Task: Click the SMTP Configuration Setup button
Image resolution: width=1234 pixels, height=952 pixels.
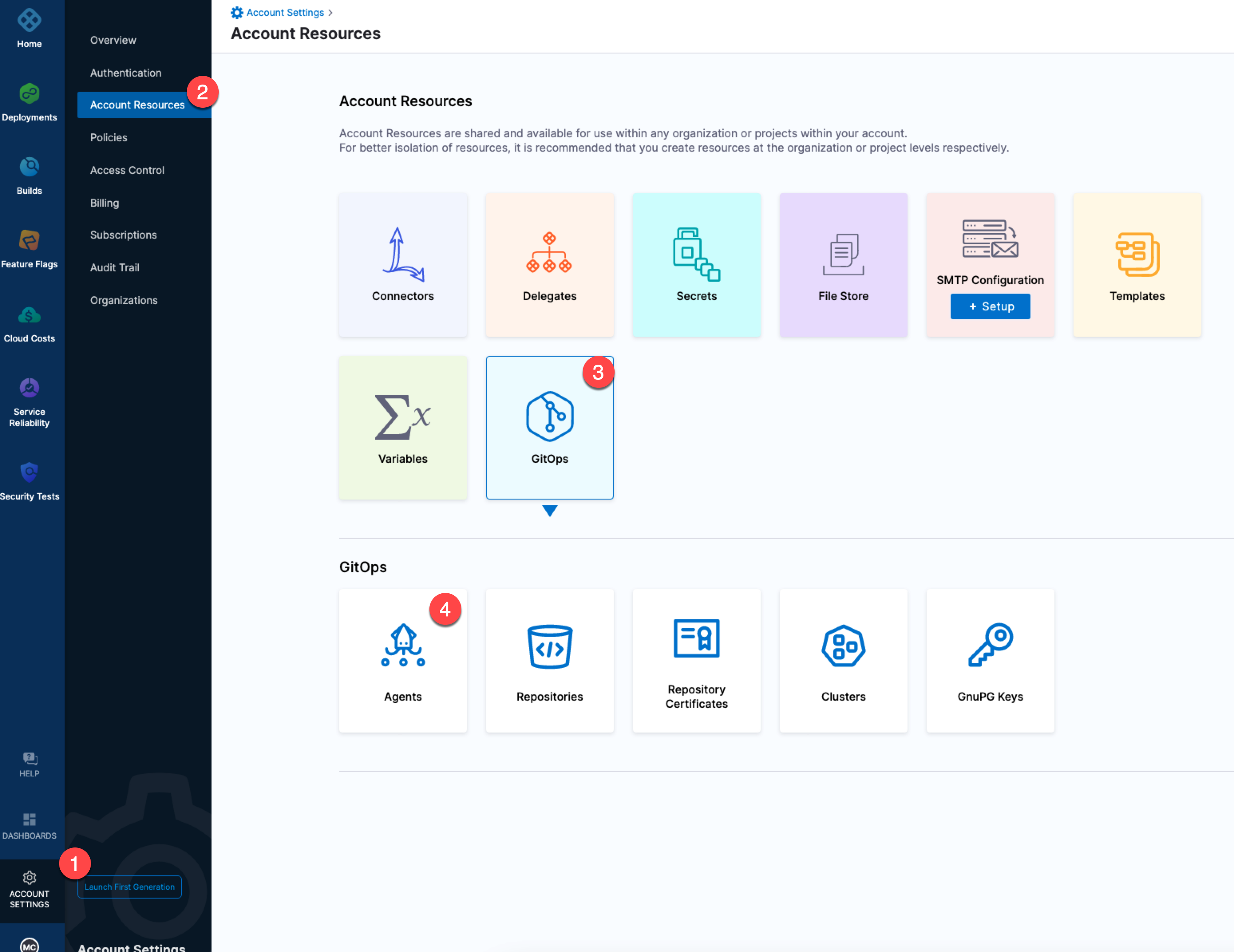Action: tap(990, 306)
